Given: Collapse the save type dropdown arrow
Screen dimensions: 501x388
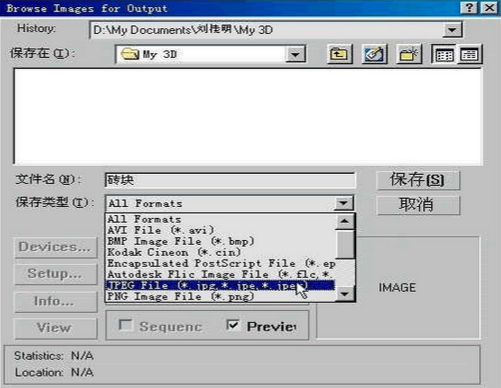Looking at the screenshot, I should [x=343, y=203].
